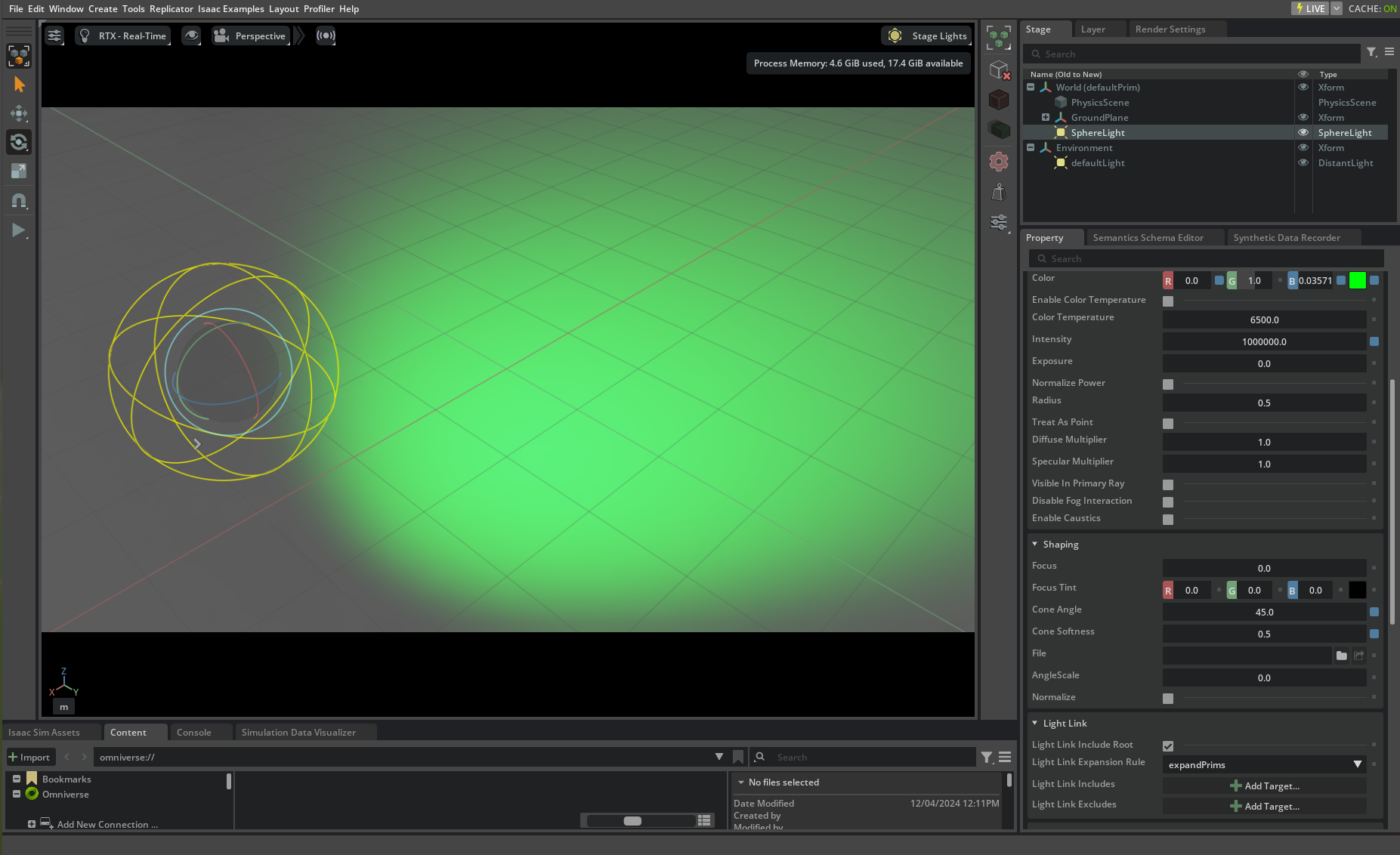Switch to the Rotate tool
This screenshot has width=1400, height=855.
[19, 142]
